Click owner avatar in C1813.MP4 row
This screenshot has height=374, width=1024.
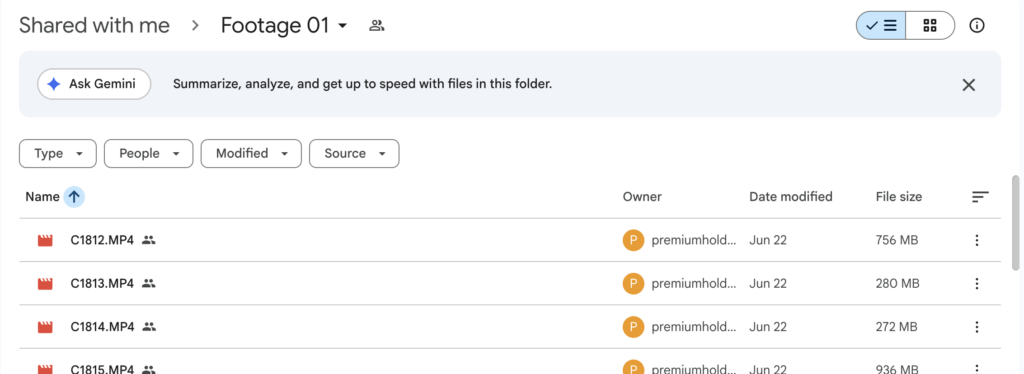coord(633,283)
